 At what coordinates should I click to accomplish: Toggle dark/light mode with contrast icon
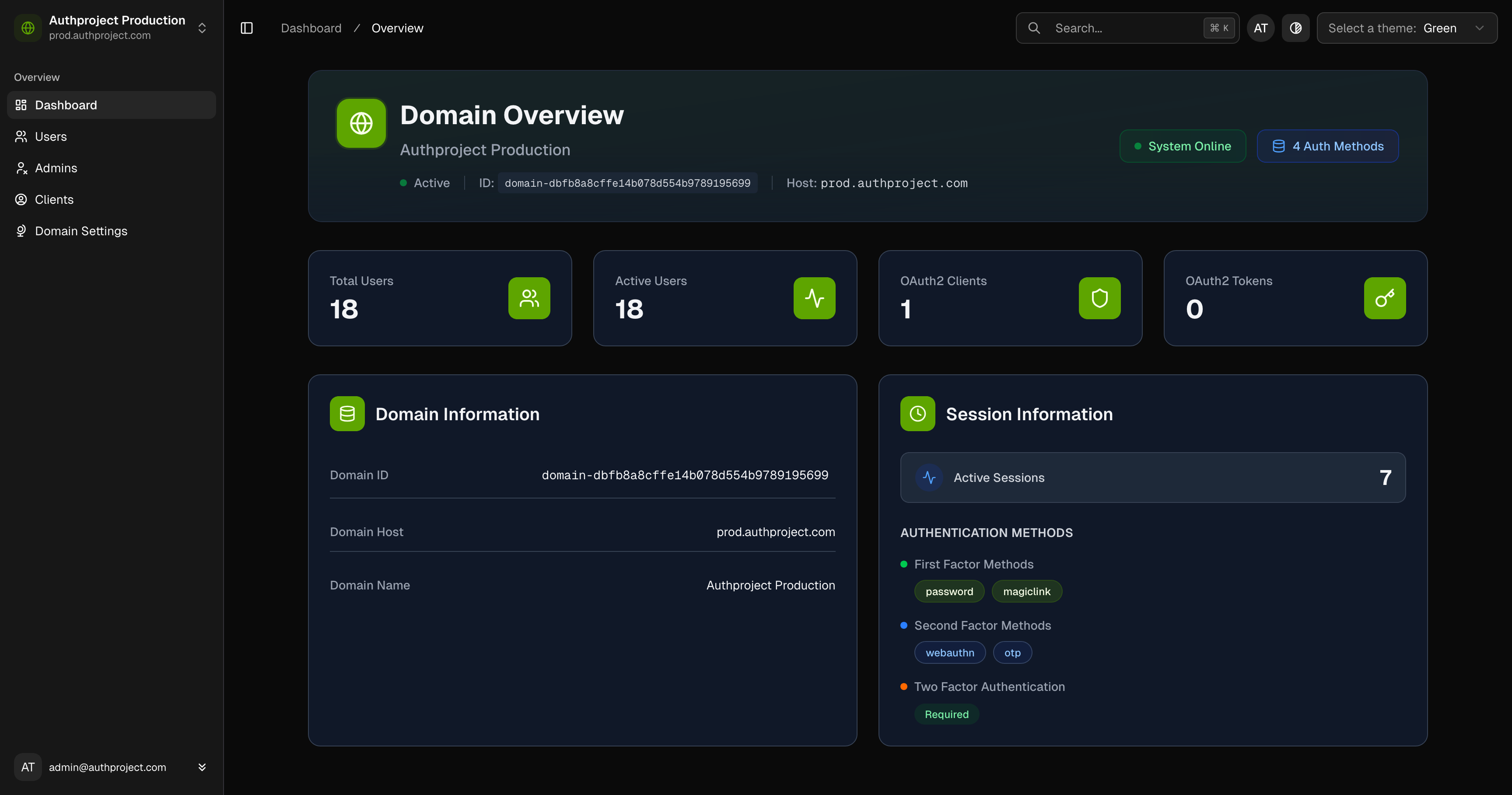1295,28
